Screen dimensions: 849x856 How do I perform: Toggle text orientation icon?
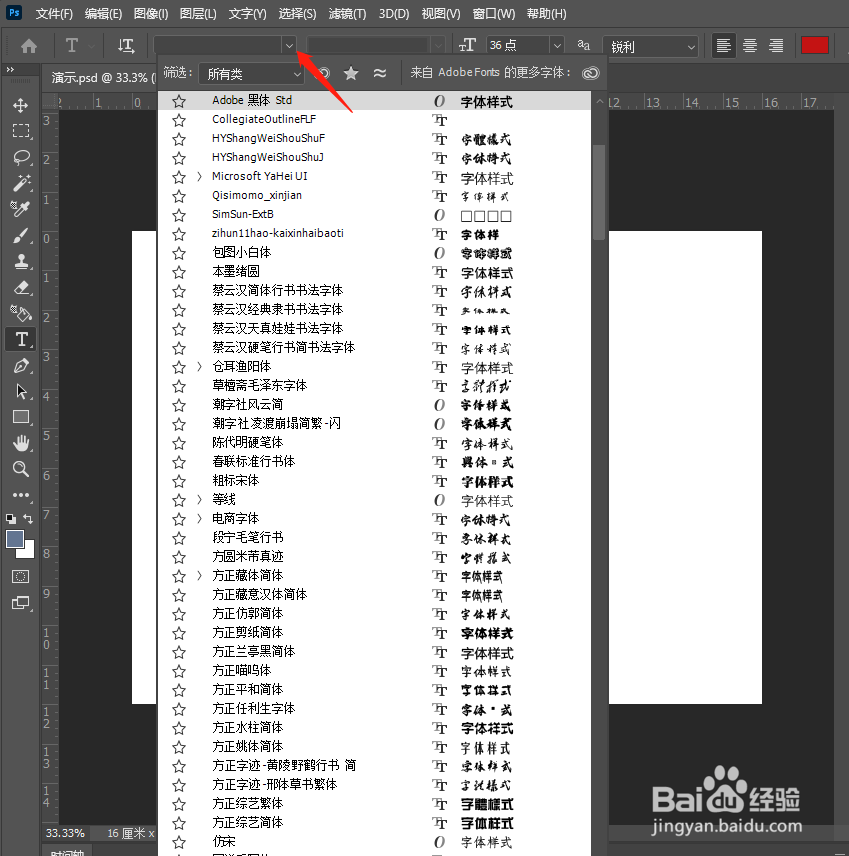tap(126, 46)
